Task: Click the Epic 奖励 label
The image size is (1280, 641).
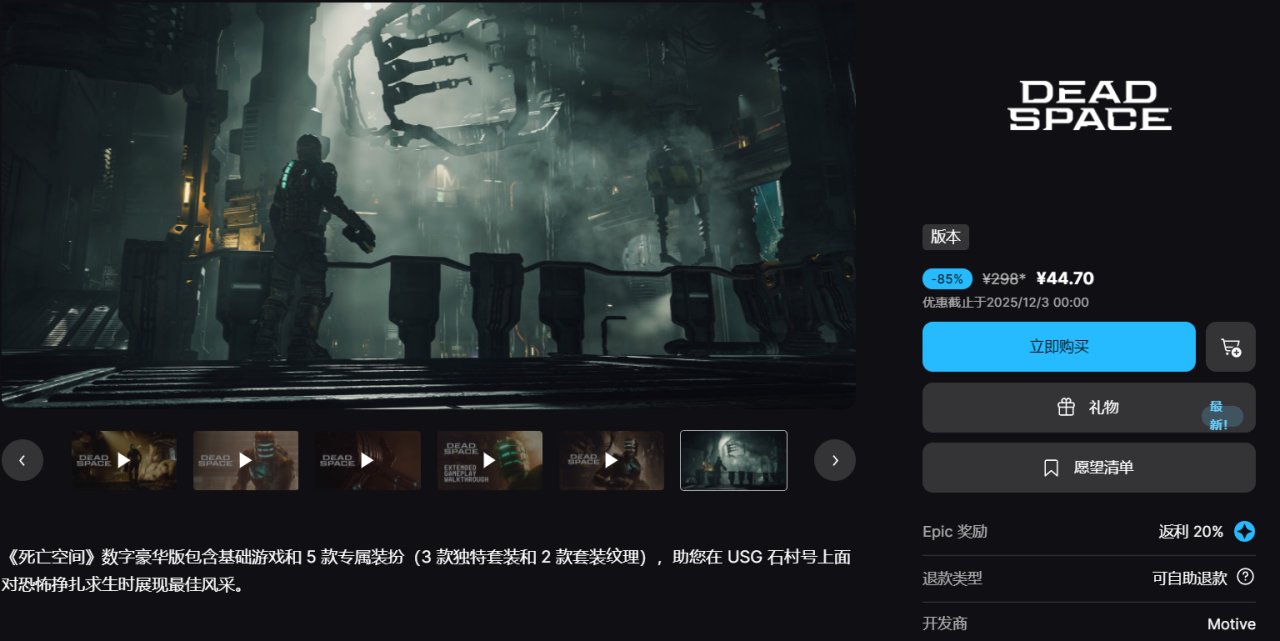Action: click(x=954, y=532)
